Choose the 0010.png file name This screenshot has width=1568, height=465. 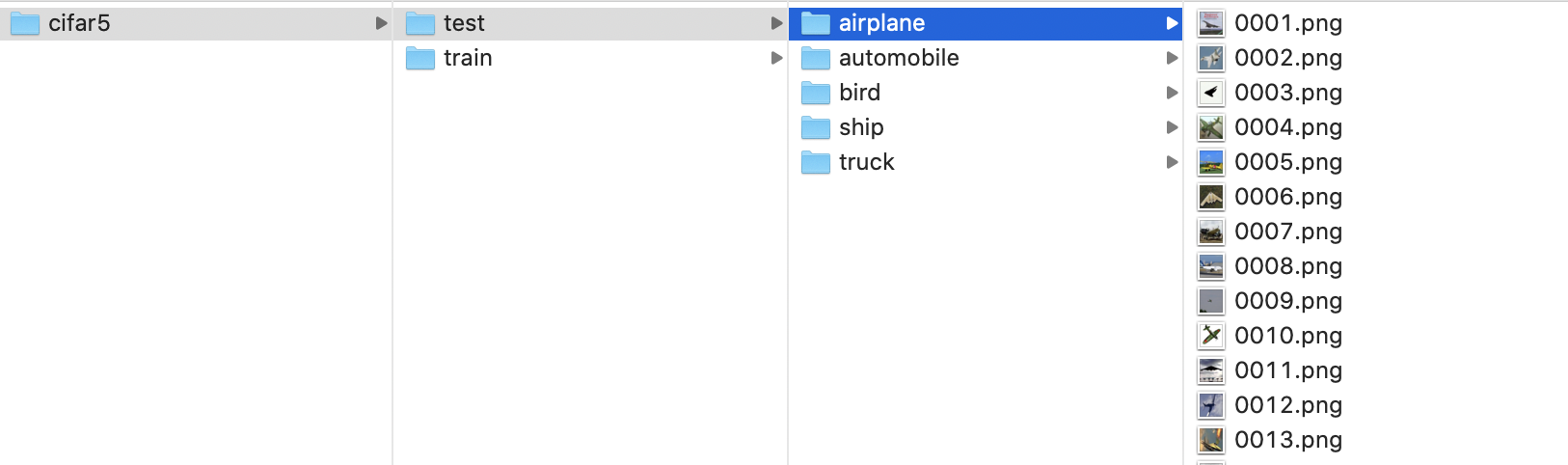click(1288, 336)
